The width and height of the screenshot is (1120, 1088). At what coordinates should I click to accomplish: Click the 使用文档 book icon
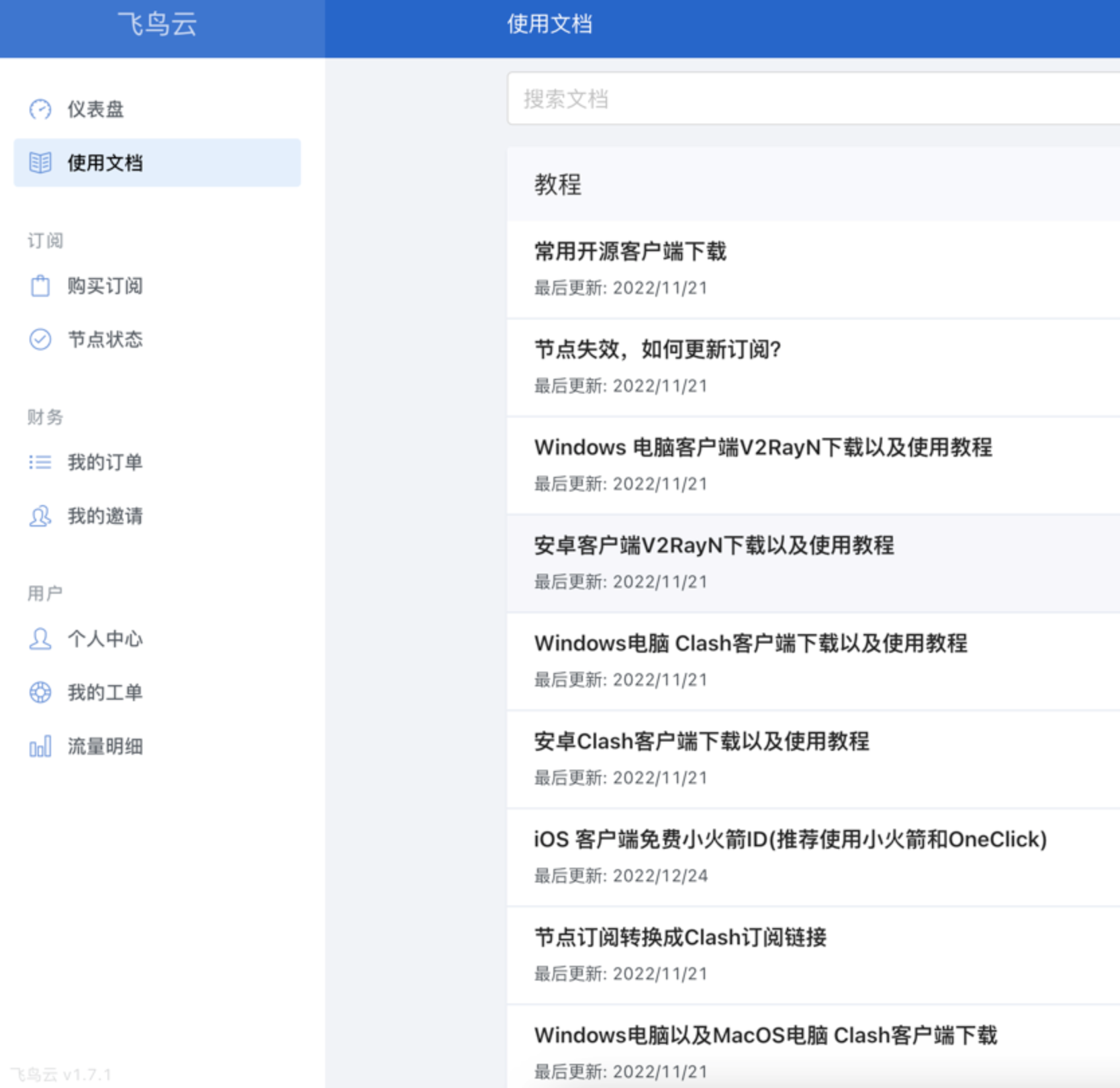coord(40,163)
